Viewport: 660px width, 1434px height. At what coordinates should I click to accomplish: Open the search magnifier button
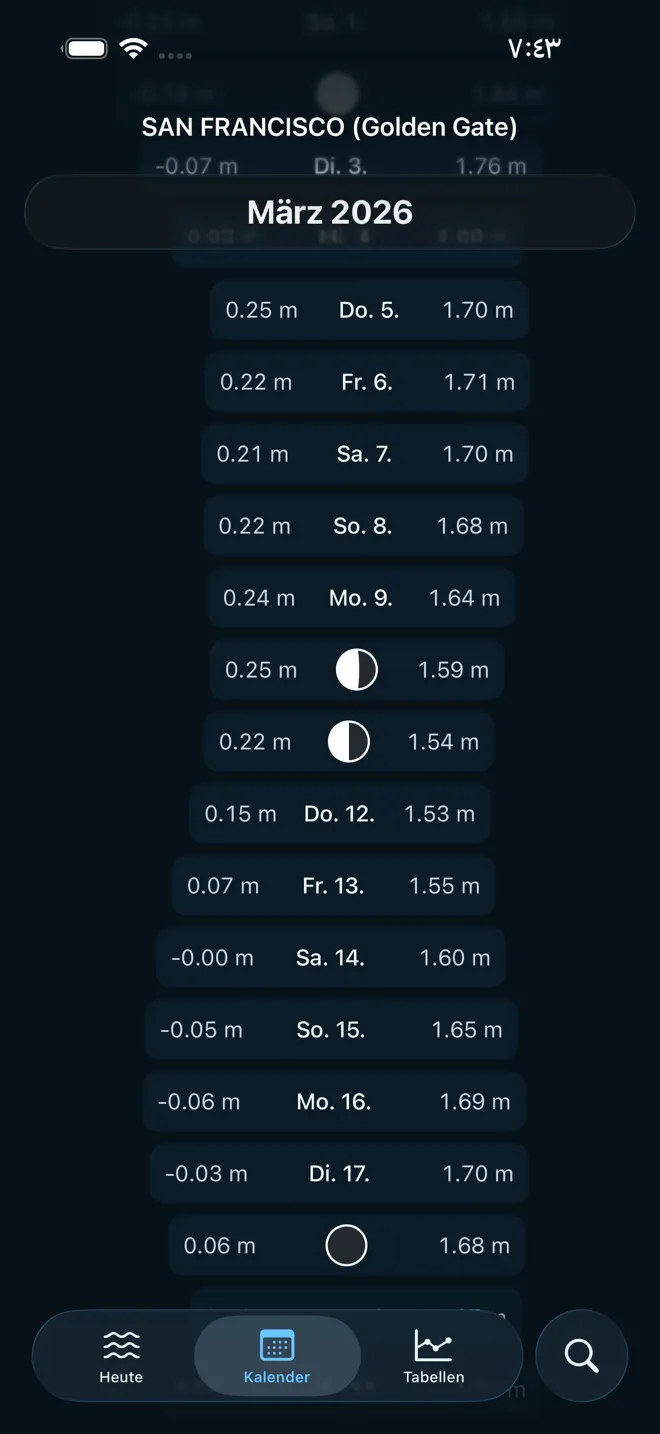(581, 1356)
